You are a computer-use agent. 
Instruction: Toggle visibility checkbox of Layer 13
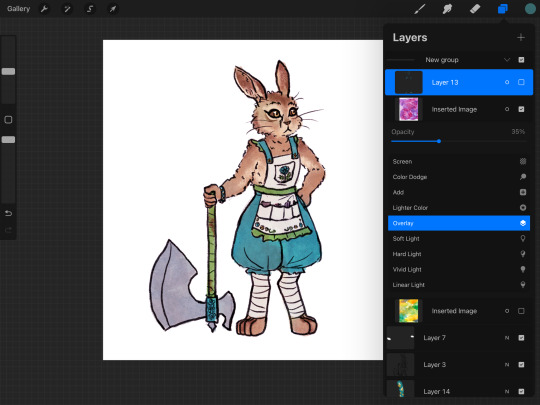[521, 82]
